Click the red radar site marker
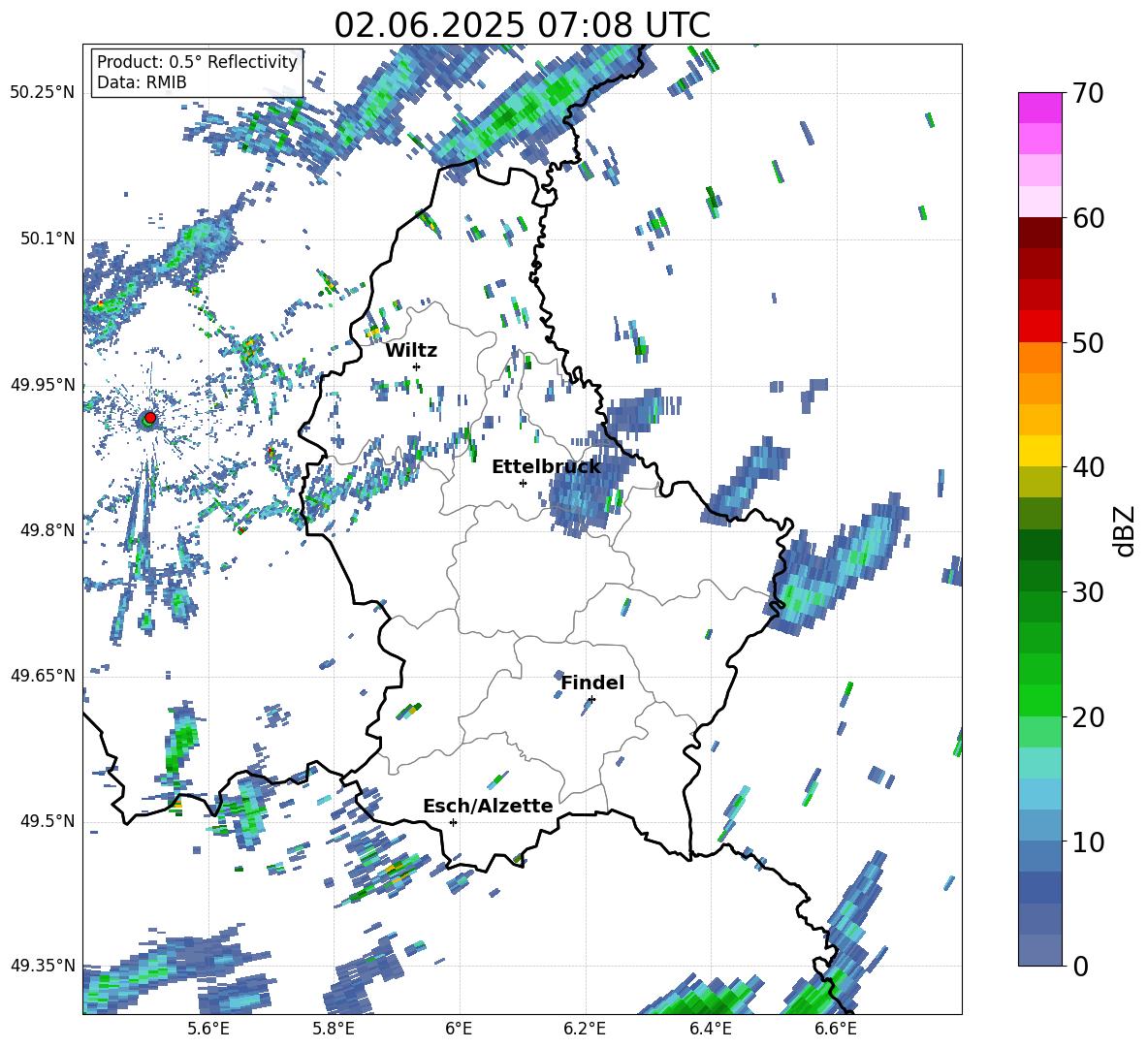 (150, 417)
